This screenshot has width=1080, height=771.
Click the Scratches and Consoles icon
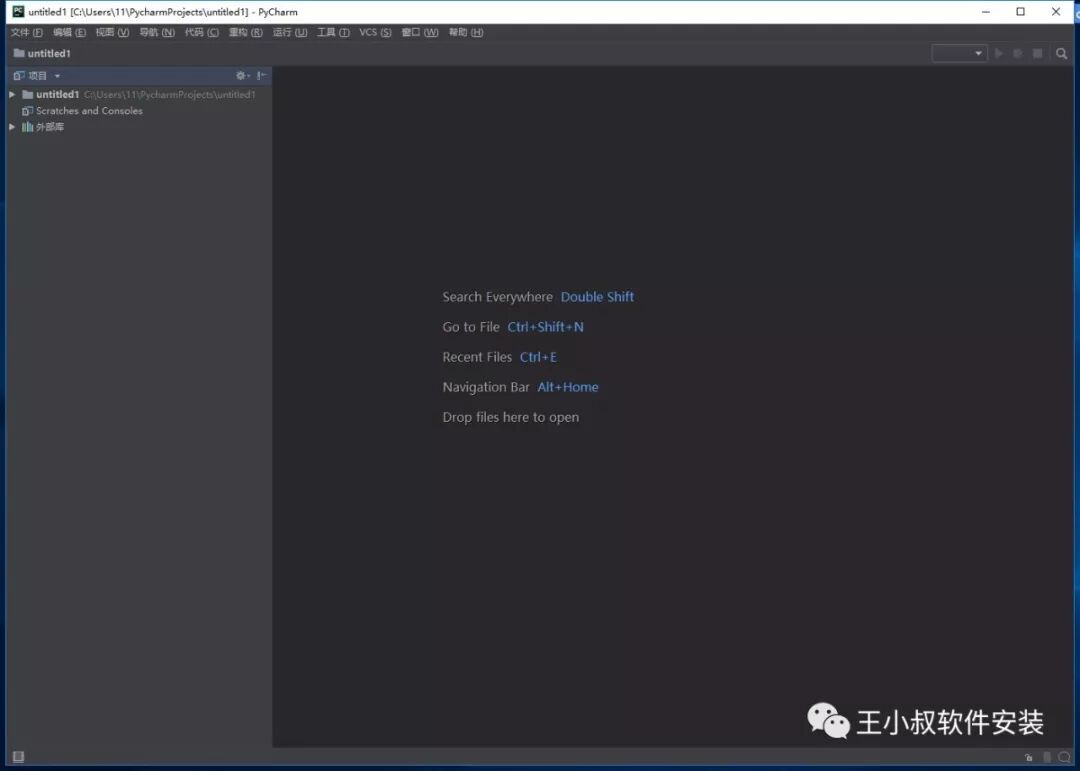tap(28, 110)
